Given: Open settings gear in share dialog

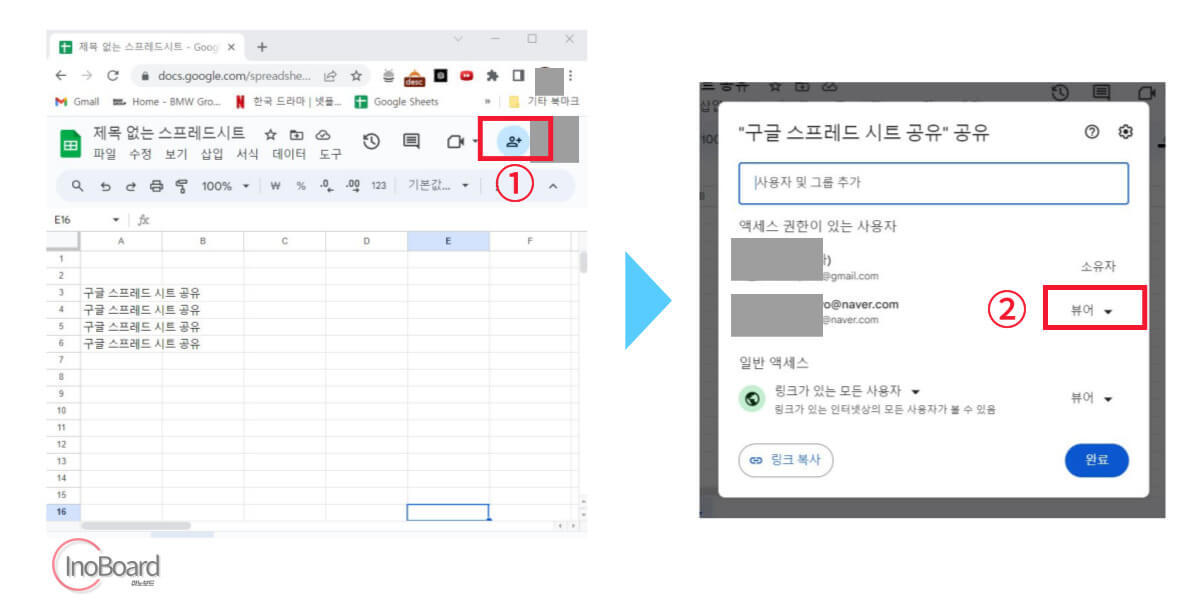Looking at the screenshot, I should [1126, 132].
